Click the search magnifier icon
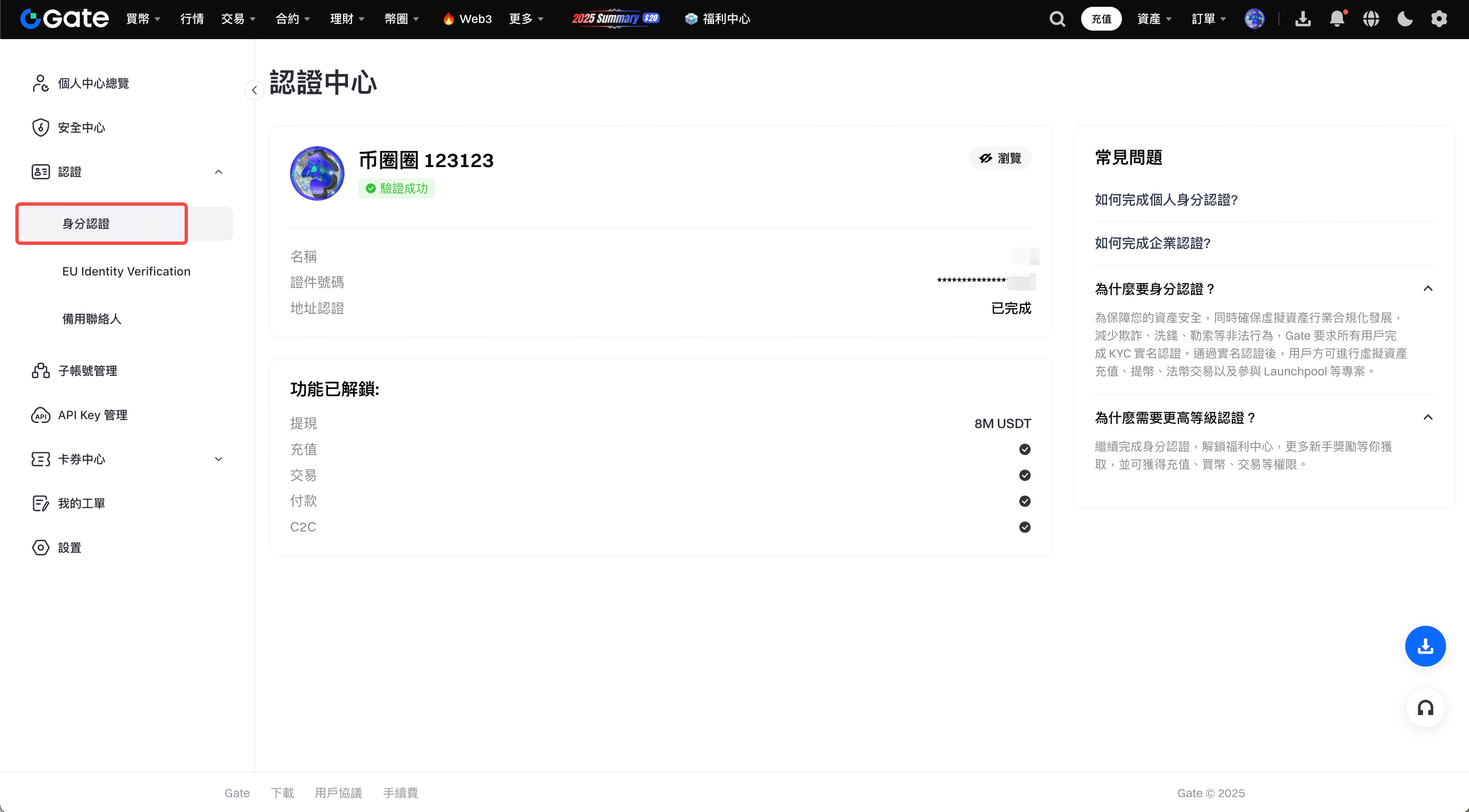This screenshot has width=1469, height=812. coord(1057,19)
